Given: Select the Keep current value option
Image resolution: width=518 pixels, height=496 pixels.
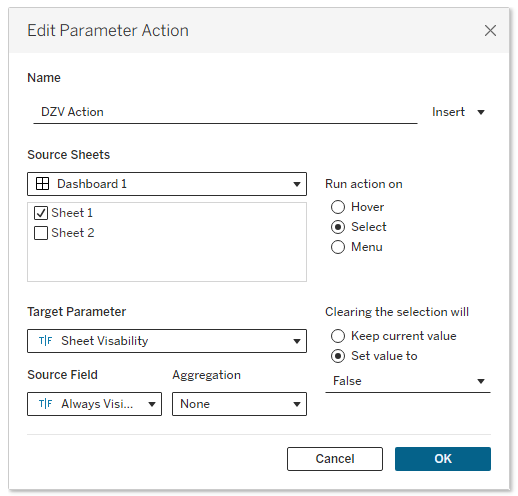Looking at the screenshot, I should [x=338, y=336].
